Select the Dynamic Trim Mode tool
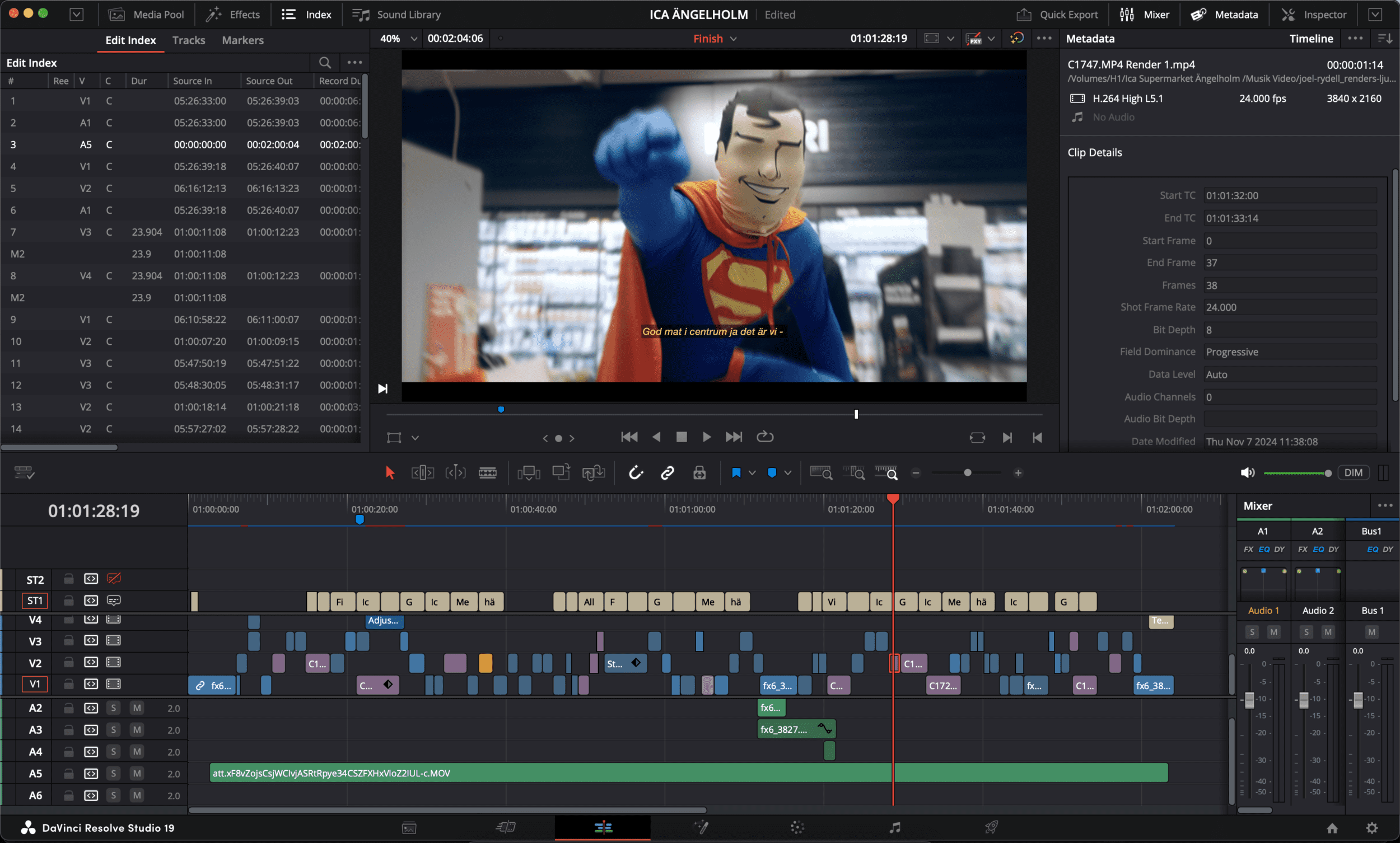The height and width of the screenshot is (843, 1400). [x=455, y=472]
